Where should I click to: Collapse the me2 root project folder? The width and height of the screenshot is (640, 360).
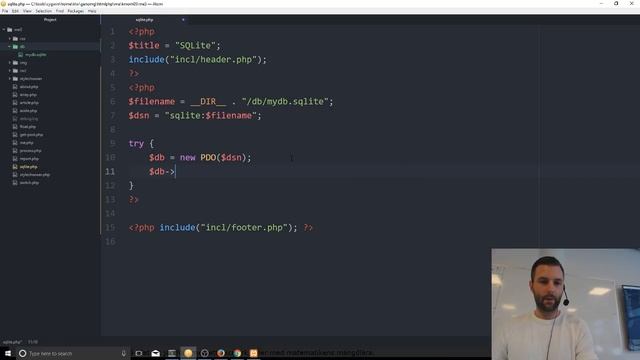point(4,29)
